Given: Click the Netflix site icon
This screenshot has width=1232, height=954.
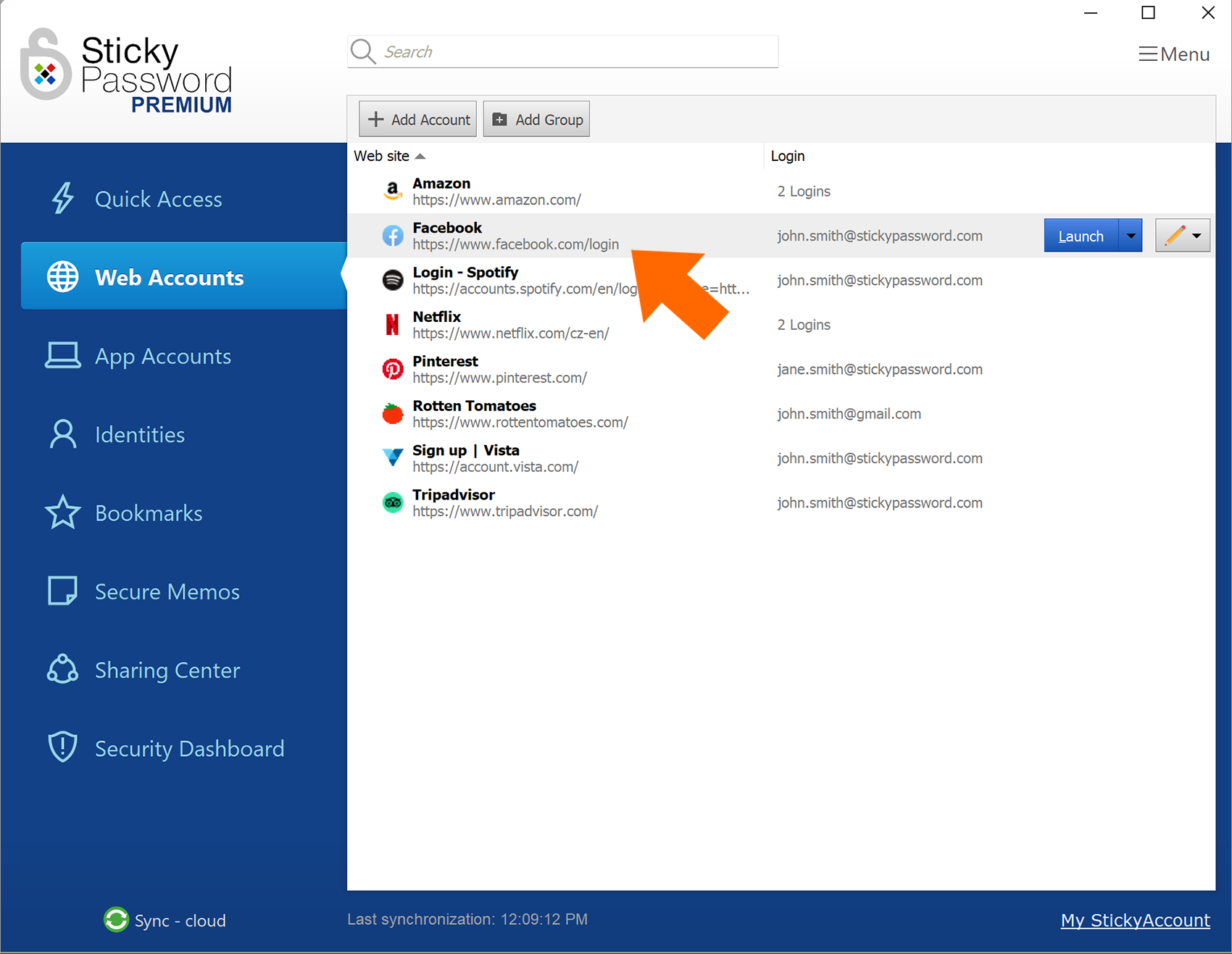Looking at the screenshot, I should pos(393,325).
